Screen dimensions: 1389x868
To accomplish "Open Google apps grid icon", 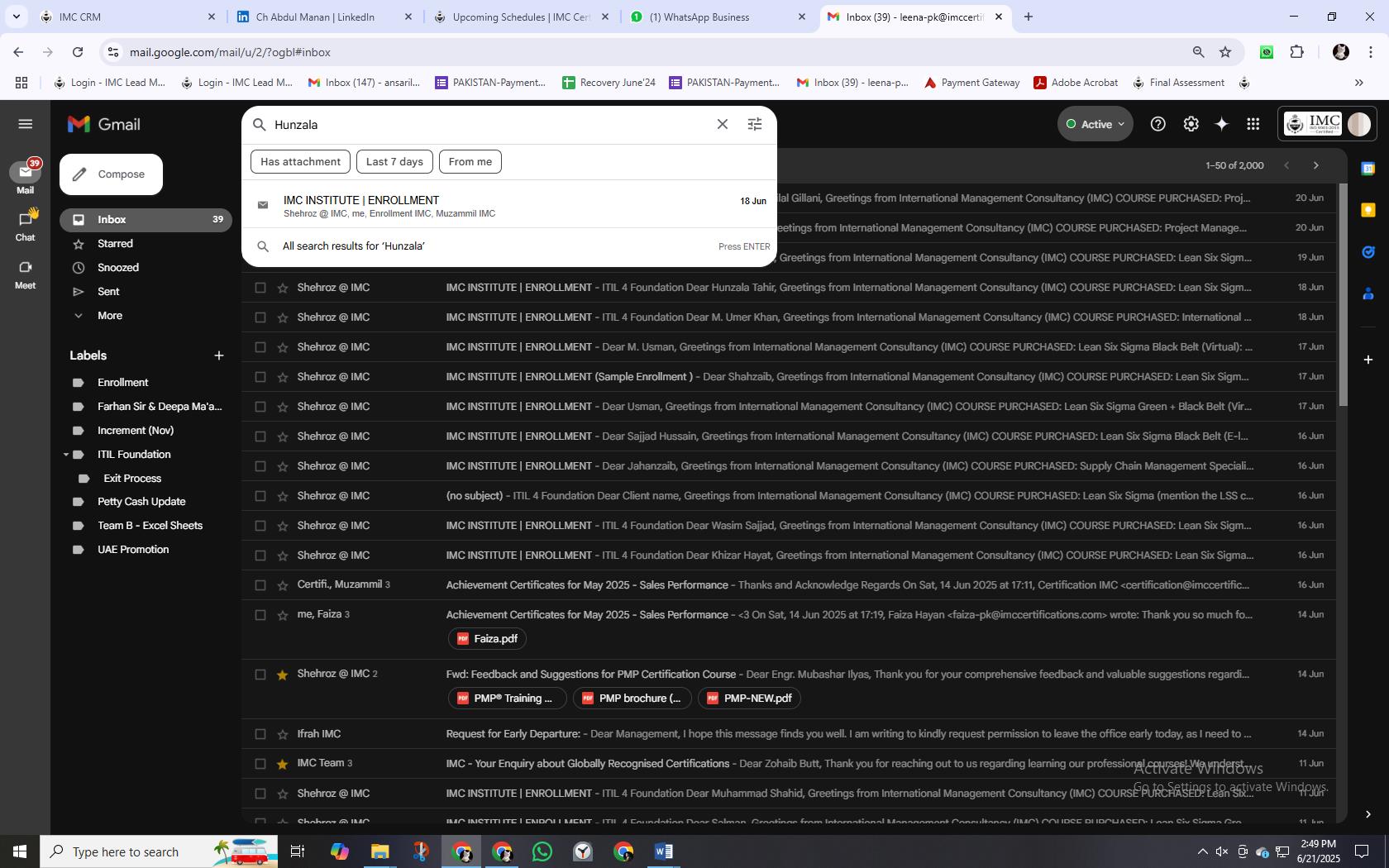I will point(1253,124).
